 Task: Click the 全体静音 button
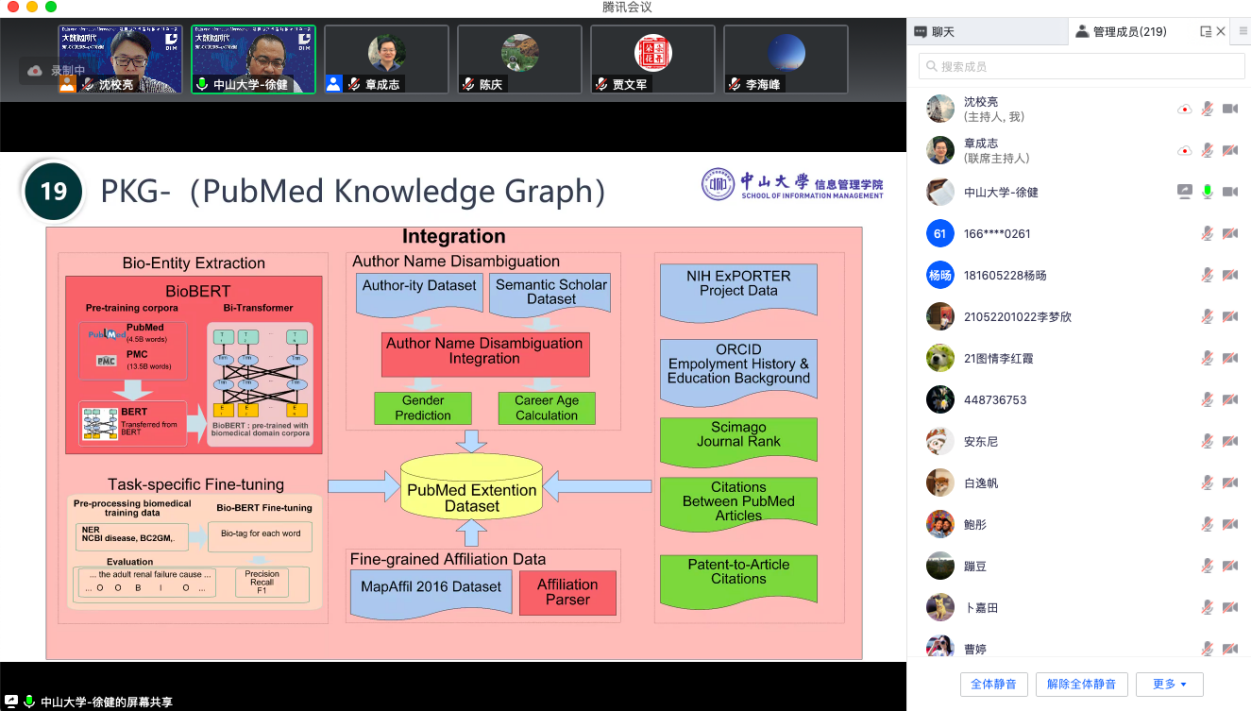(x=993, y=684)
